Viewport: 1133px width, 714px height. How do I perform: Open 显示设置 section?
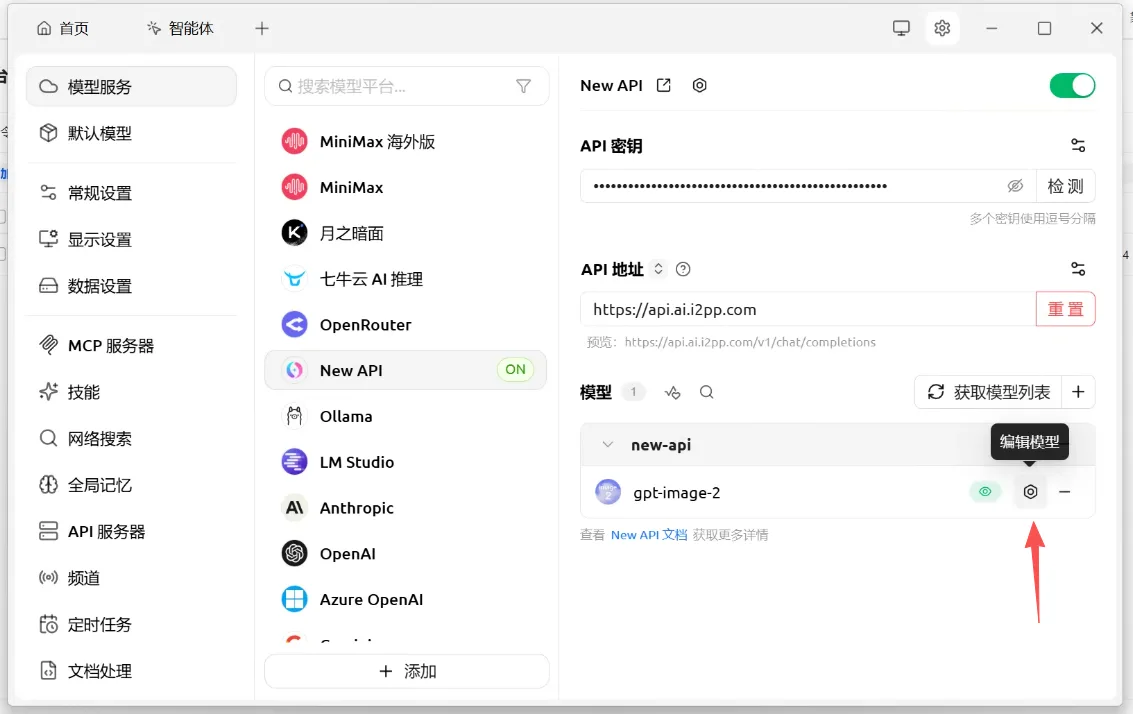[132, 239]
